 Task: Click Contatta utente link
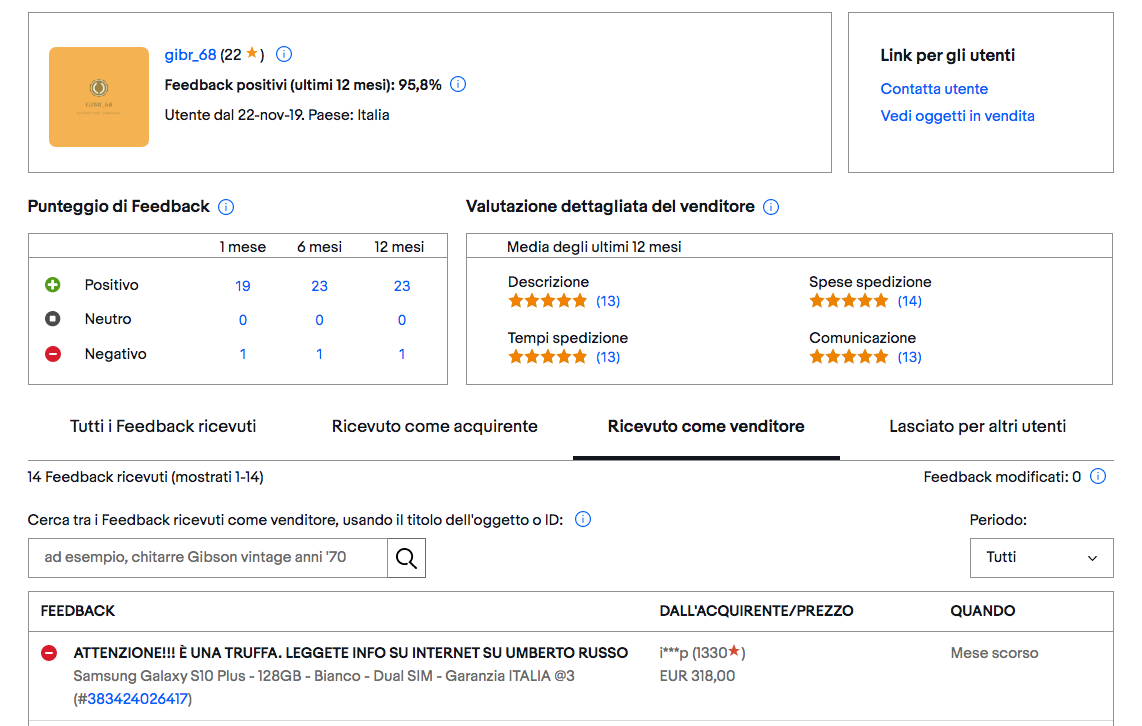coord(934,89)
